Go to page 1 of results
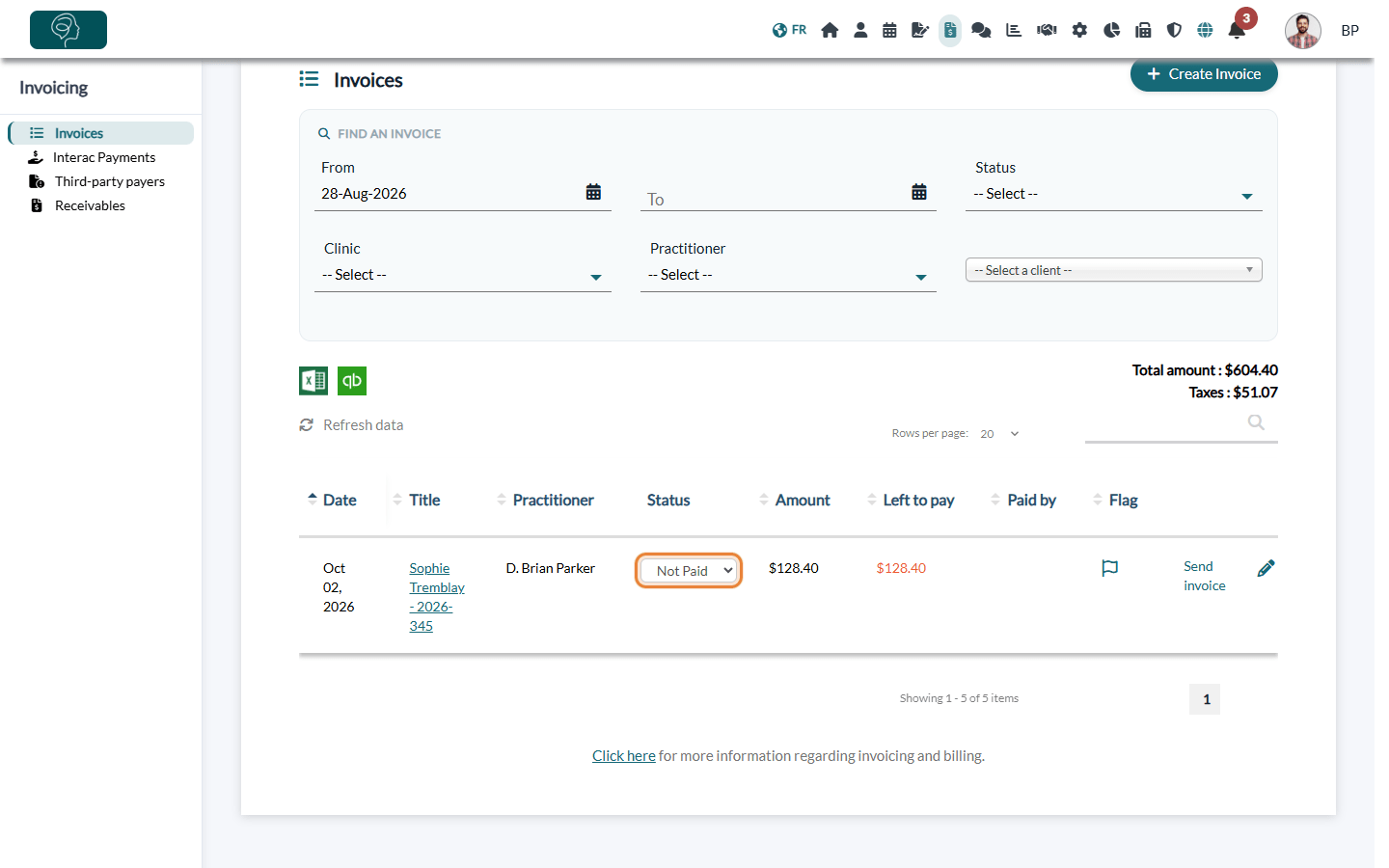The width and height of the screenshot is (1389, 868). pyautogui.click(x=1205, y=699)
